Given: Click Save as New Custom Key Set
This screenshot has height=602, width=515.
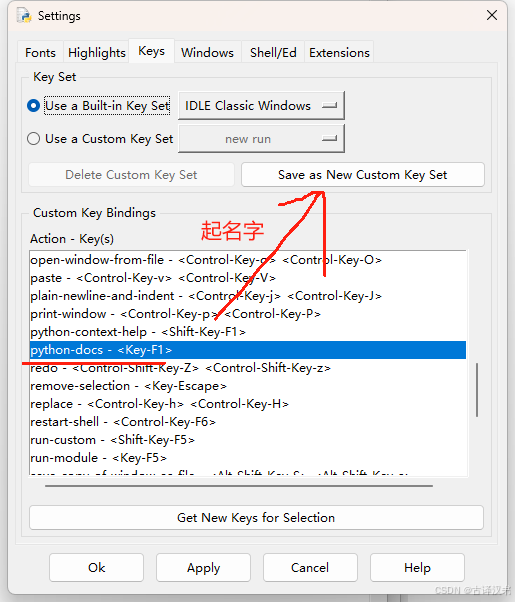Looking at the screenshot, I should click(363, 175).
